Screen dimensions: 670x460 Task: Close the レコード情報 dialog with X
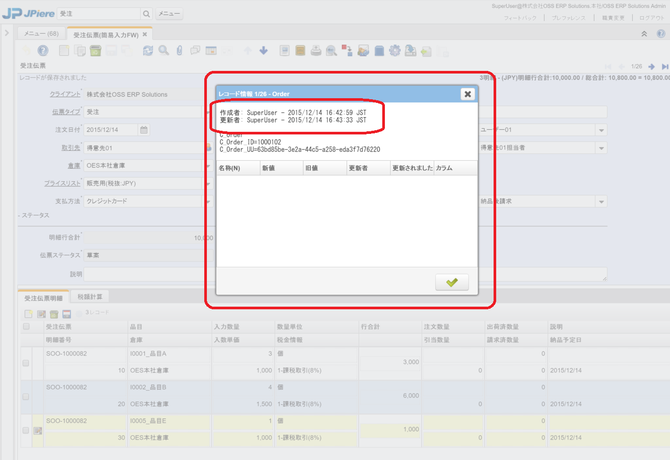click(x=467, y=94)
